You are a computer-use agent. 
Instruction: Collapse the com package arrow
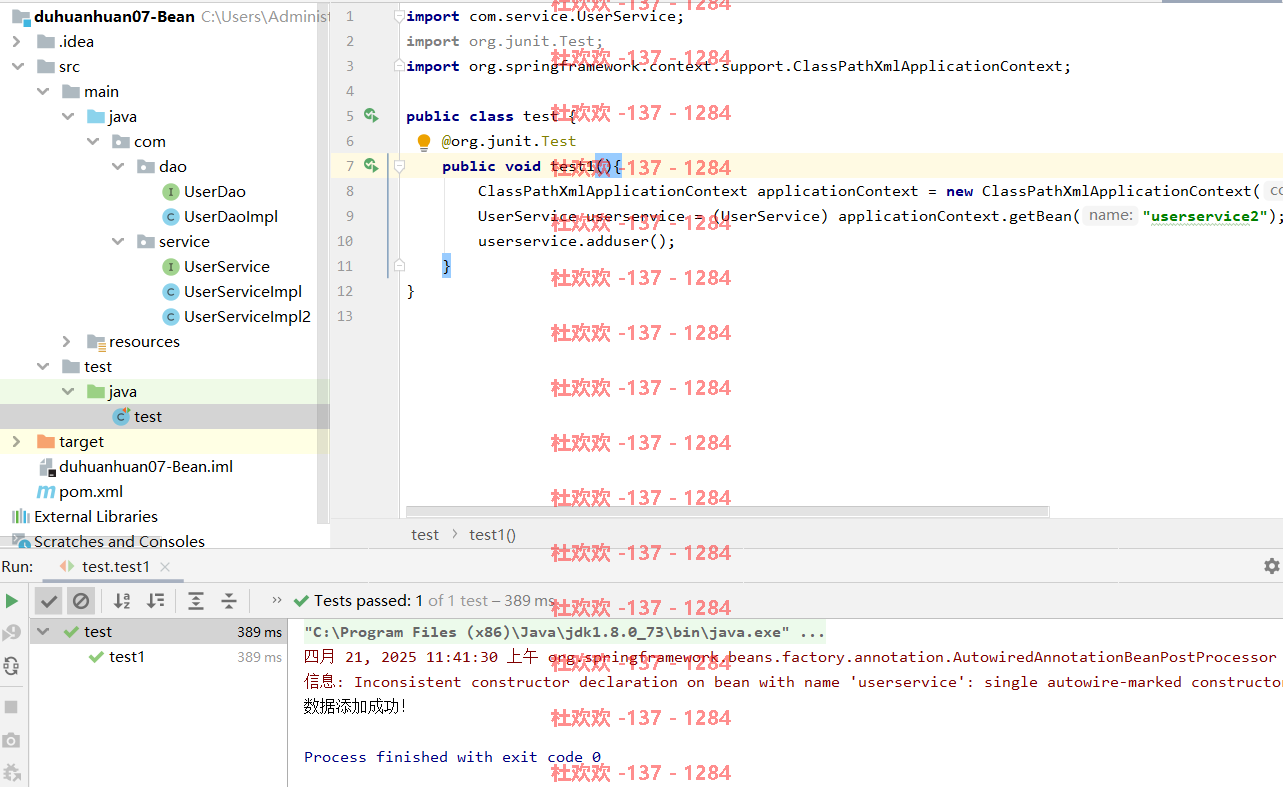pyautogui.click(x=92, y=142)
